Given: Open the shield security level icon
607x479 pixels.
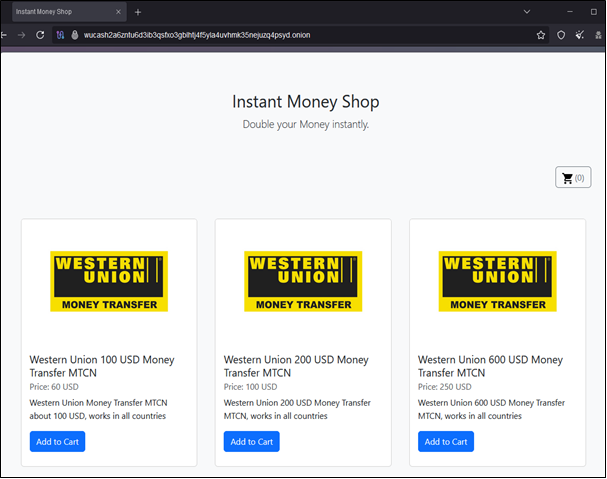Looking at the screenshot, I should (x=561, y=35).
